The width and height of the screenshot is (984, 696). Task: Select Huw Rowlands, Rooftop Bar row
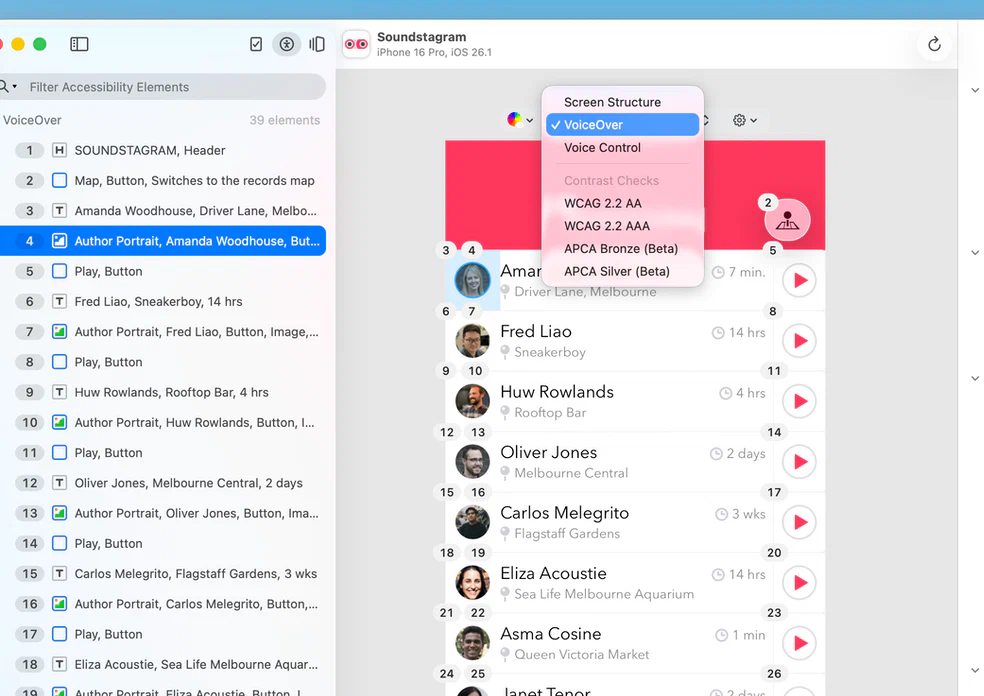click(163, 392)
